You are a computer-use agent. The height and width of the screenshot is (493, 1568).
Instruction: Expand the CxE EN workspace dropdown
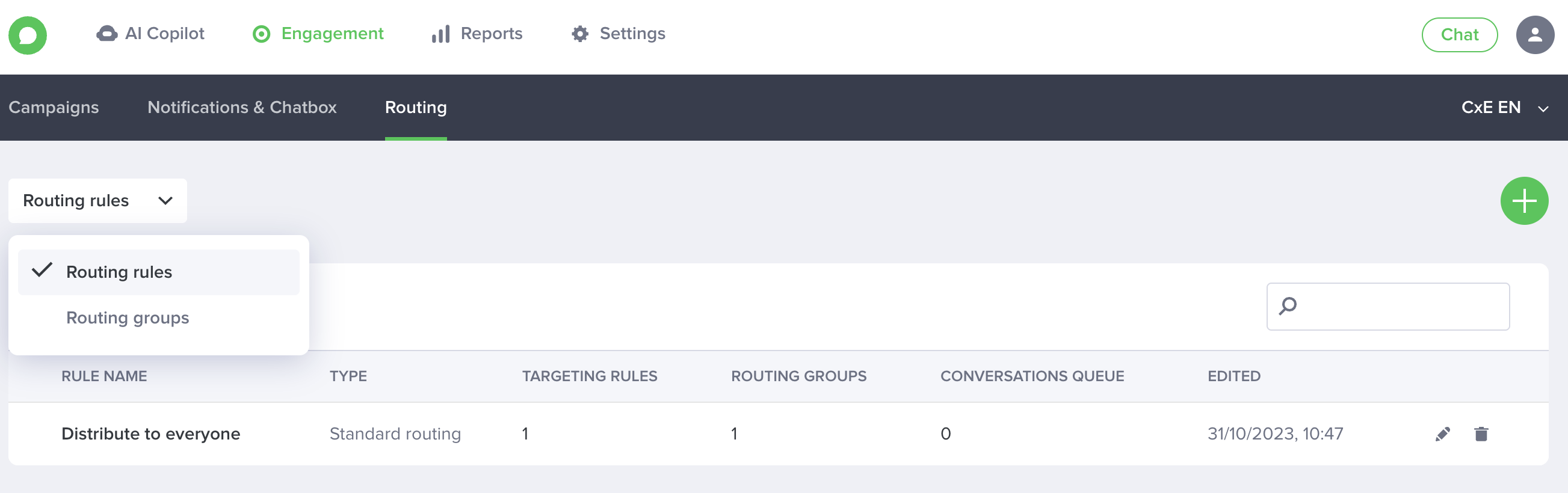click(x=1504, y=108)
